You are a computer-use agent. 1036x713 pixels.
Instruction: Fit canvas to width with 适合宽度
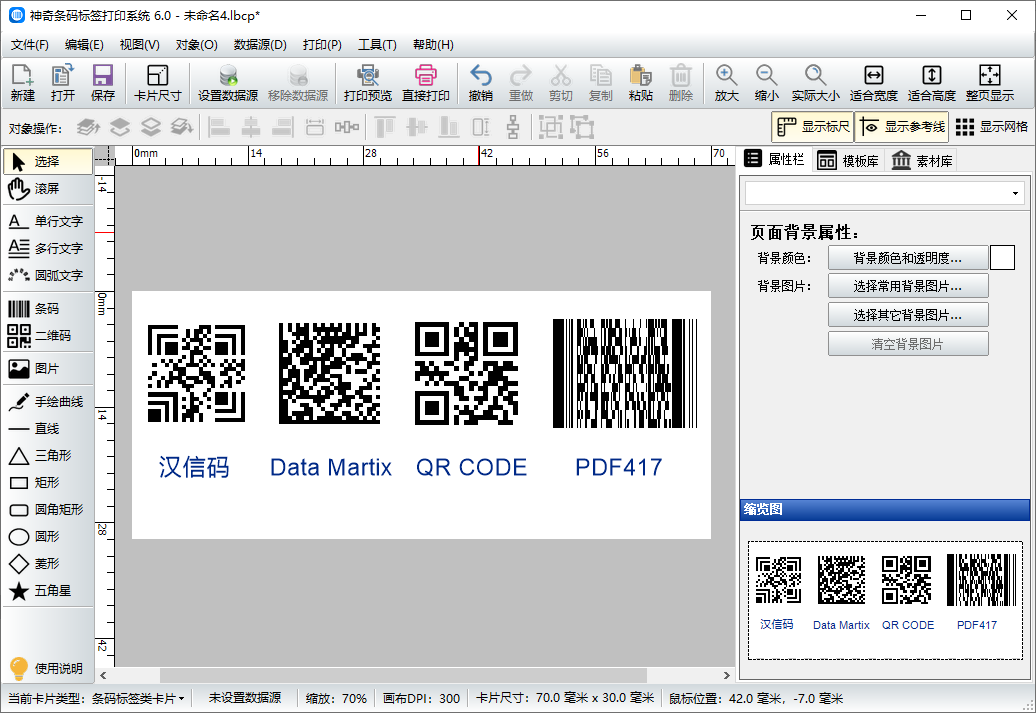(x=873, y=83)
